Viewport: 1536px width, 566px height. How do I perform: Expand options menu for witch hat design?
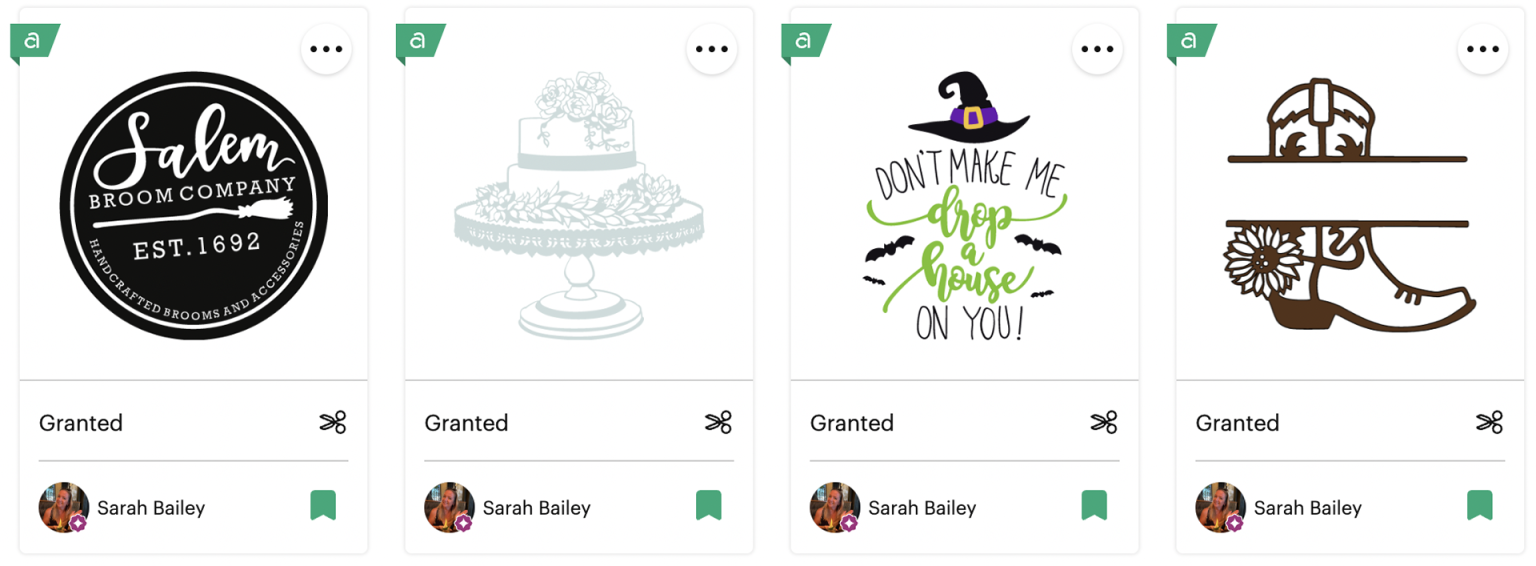(1097, 49)
